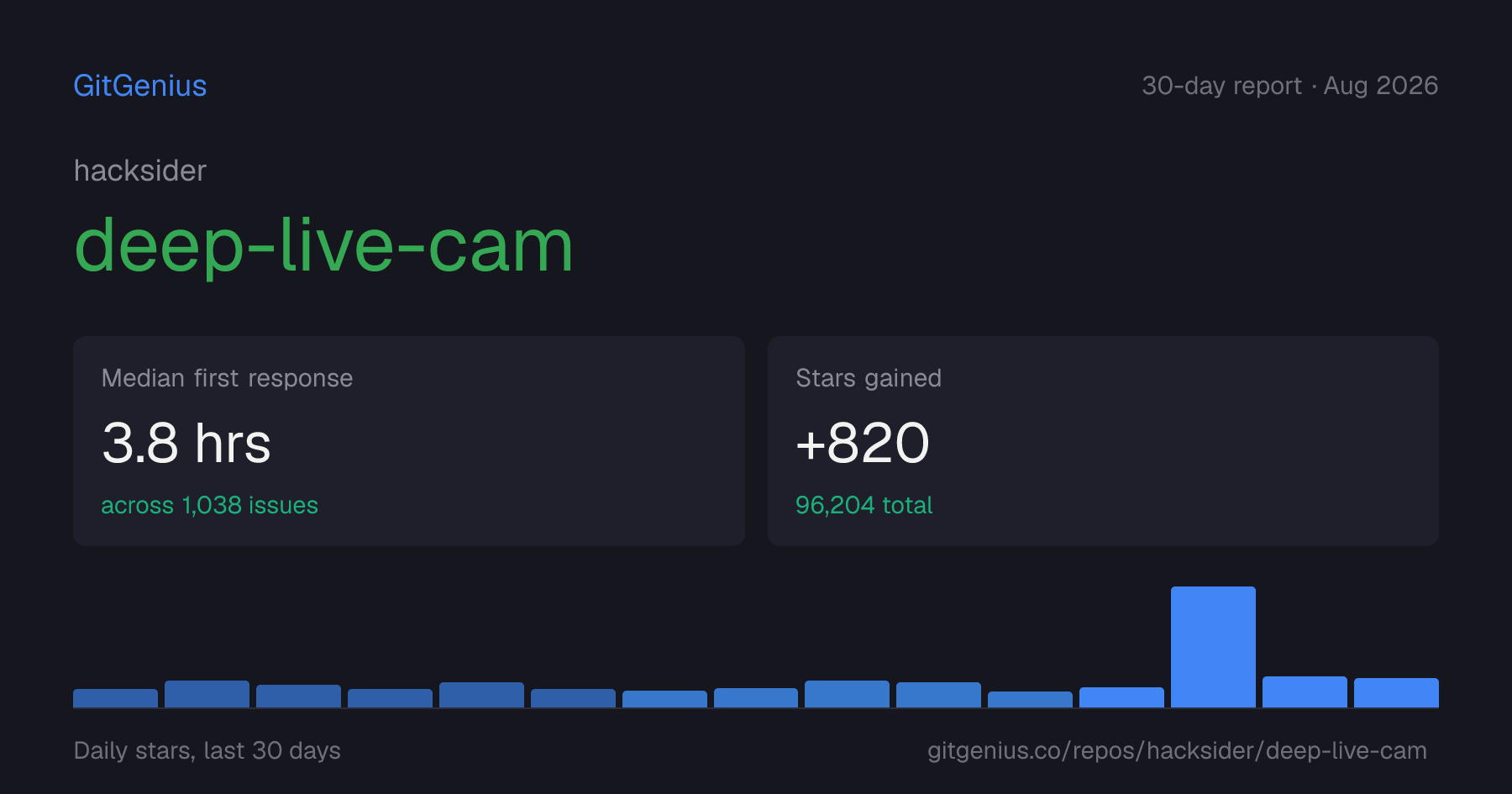Image resolution: width=1512 pixels, height=794 pixels.
Task: Click the +820 stars value
Action: [x=863, y=443]
